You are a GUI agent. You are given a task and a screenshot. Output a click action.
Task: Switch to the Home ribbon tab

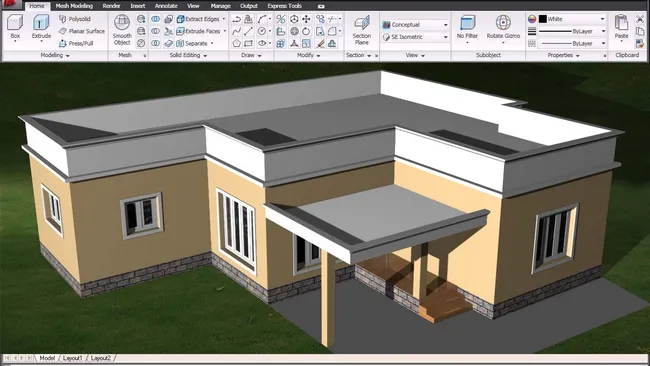click(37, 6)
